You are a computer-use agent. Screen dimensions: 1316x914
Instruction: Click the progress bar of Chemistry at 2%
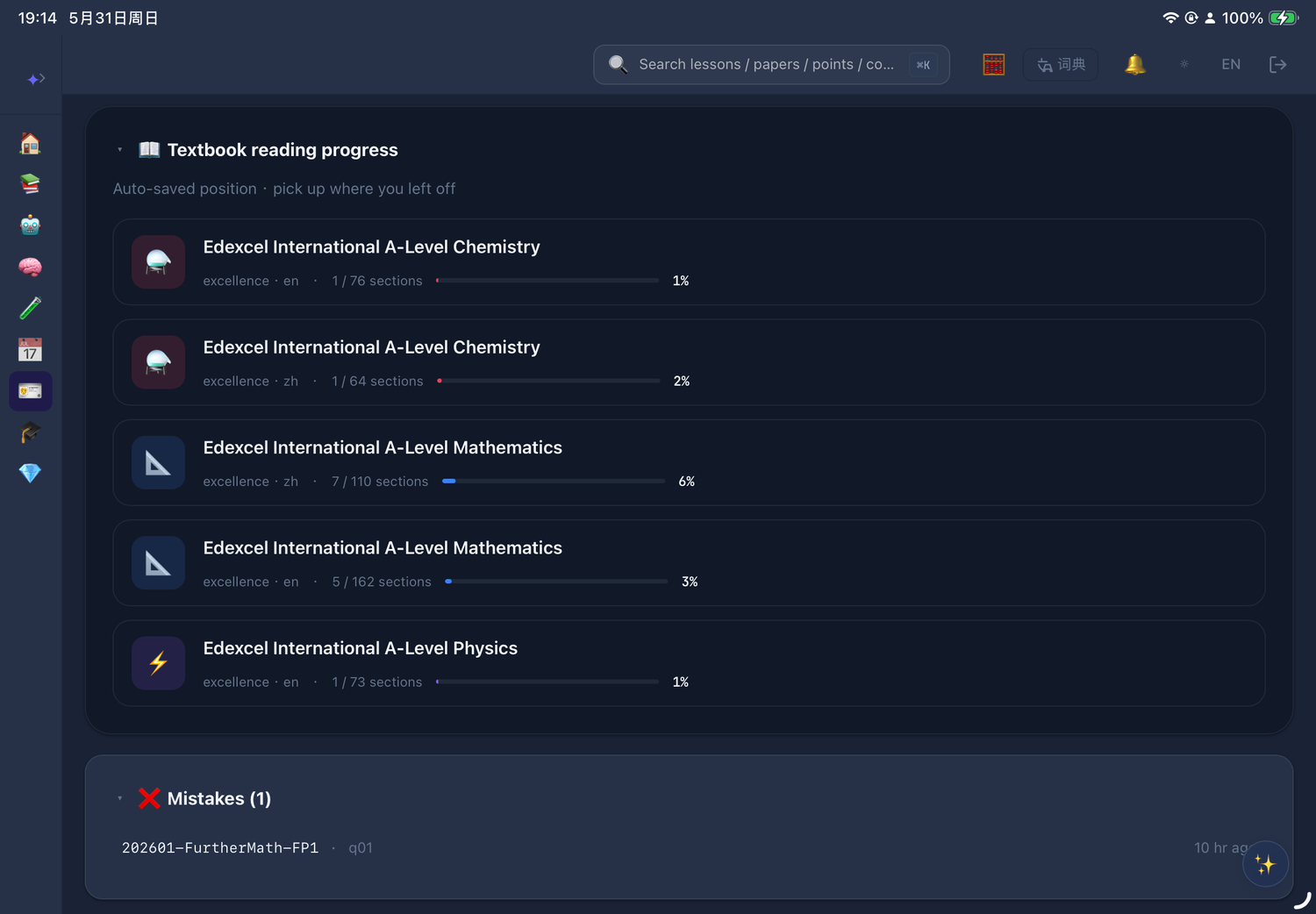coord(548,381)
